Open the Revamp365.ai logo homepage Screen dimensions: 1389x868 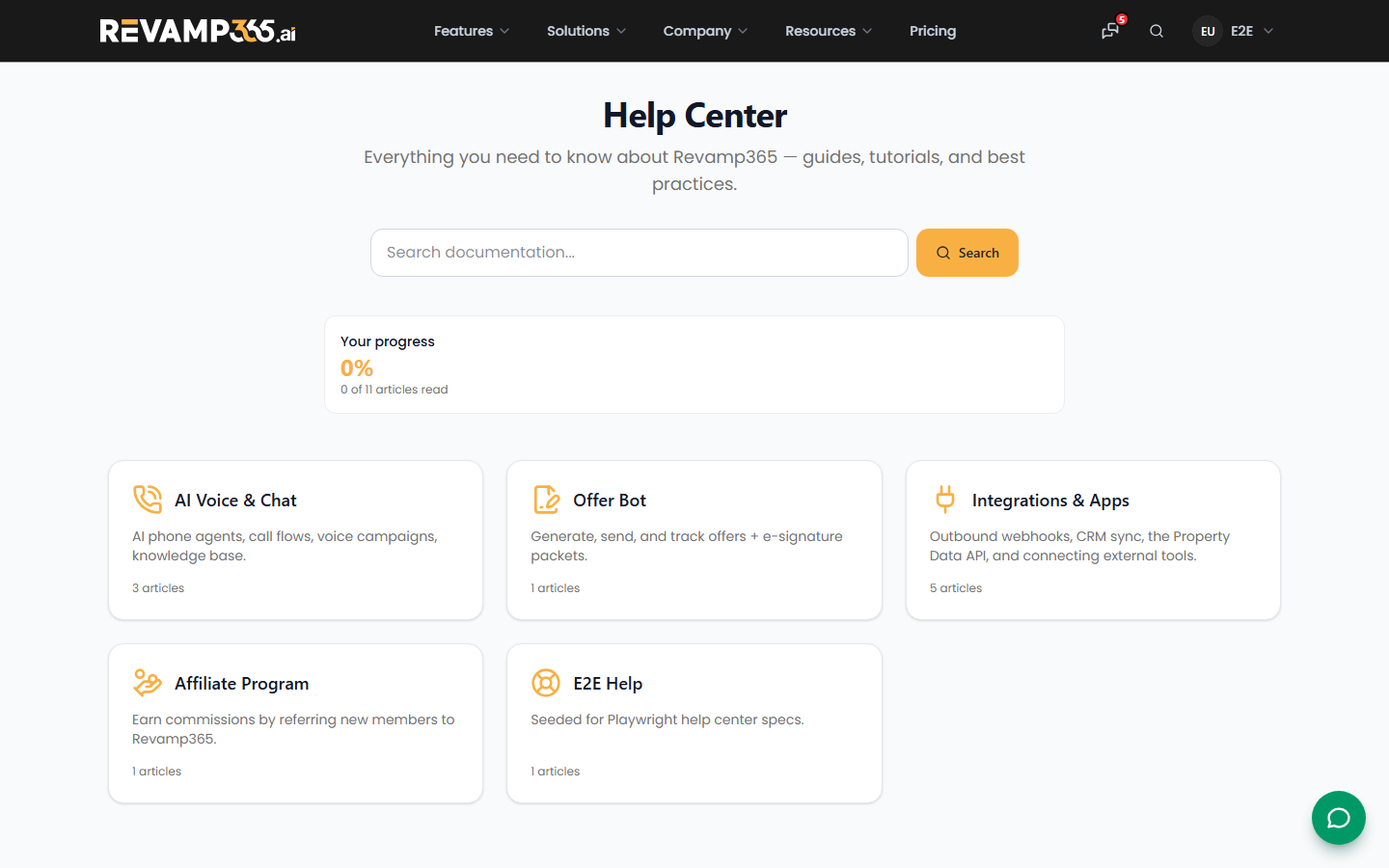[x=198, y=31]
